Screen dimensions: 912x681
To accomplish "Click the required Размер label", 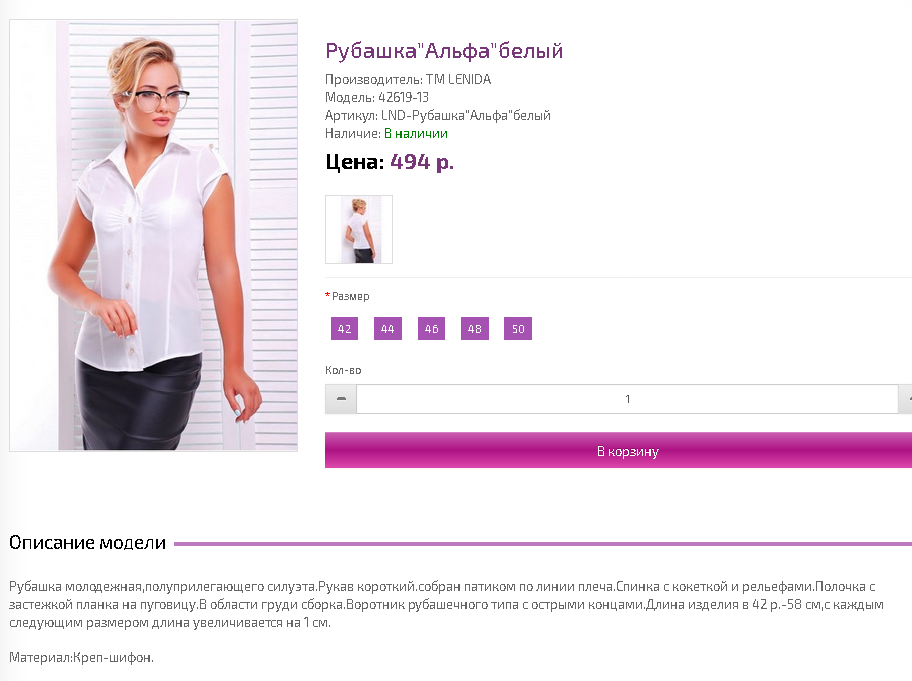I will [x=347, y=296].
